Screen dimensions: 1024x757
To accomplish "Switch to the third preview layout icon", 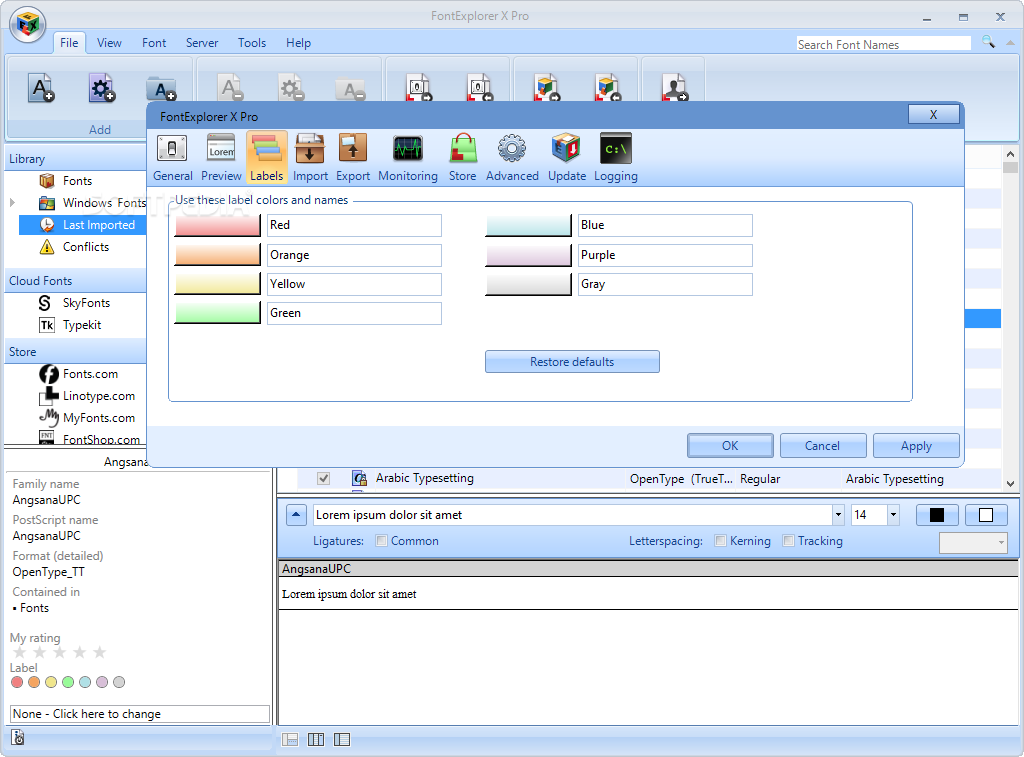I will (x=342, y=739).
